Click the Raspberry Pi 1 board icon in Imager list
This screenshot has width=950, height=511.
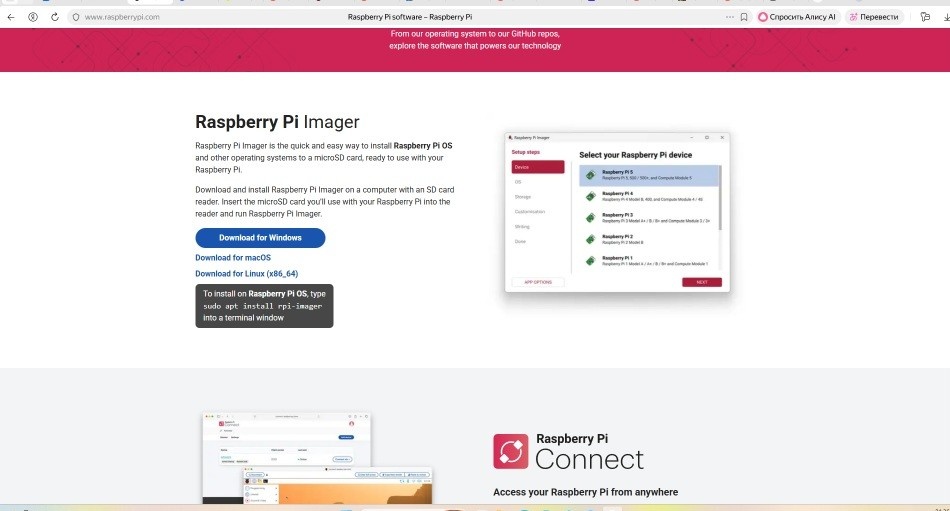click(591, 261)
